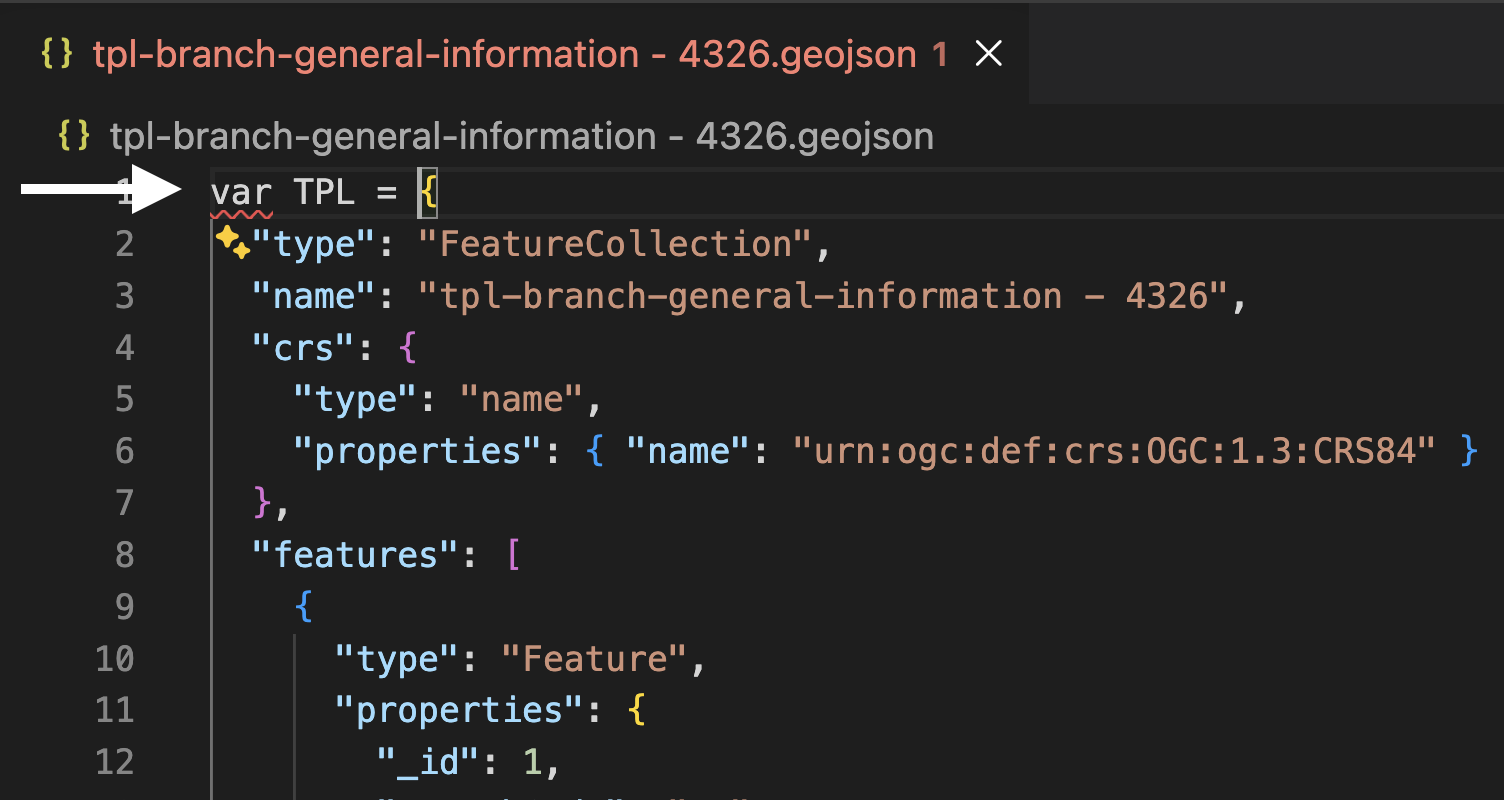The height and width of the screenshot is (800, 1504).
Task: Click line number 10 in the gutter
Action: (115, 658)
